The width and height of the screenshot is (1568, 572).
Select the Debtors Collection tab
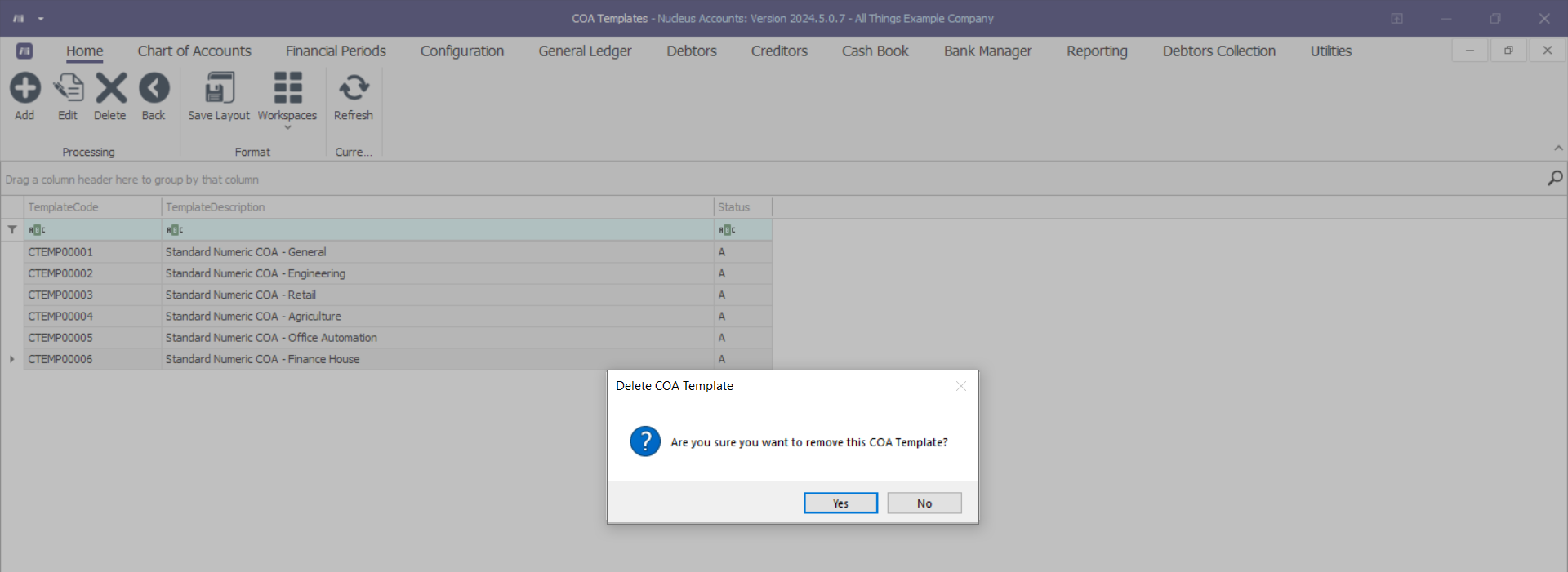pos(1218,51)
